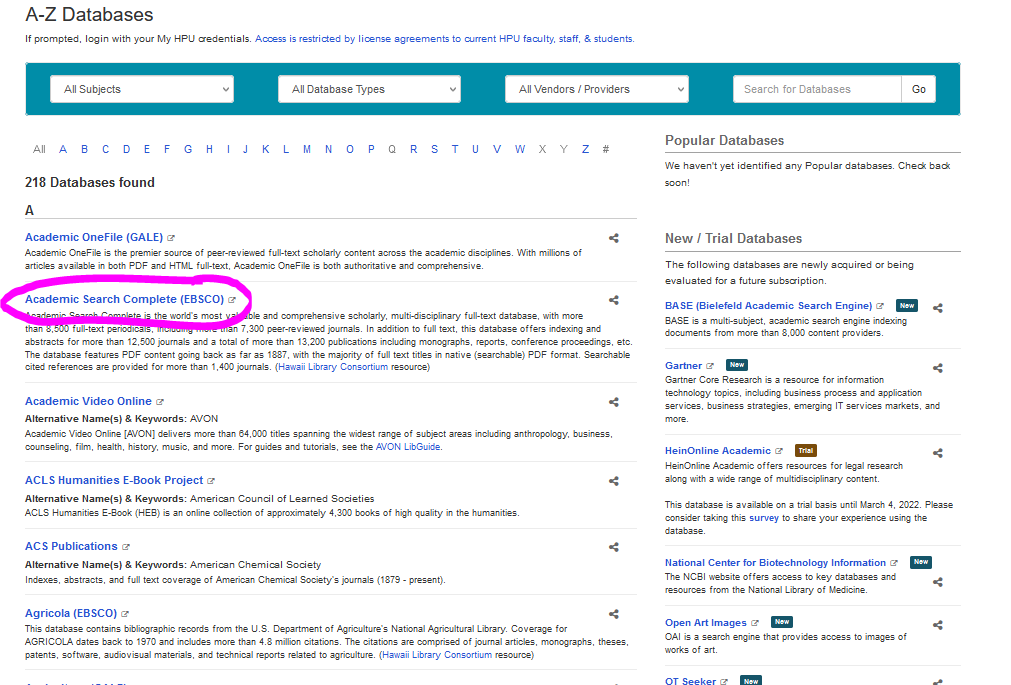The image size is (1011, 685).
Task: Click external link icon beside Gartner
Action: coord(710,366)
